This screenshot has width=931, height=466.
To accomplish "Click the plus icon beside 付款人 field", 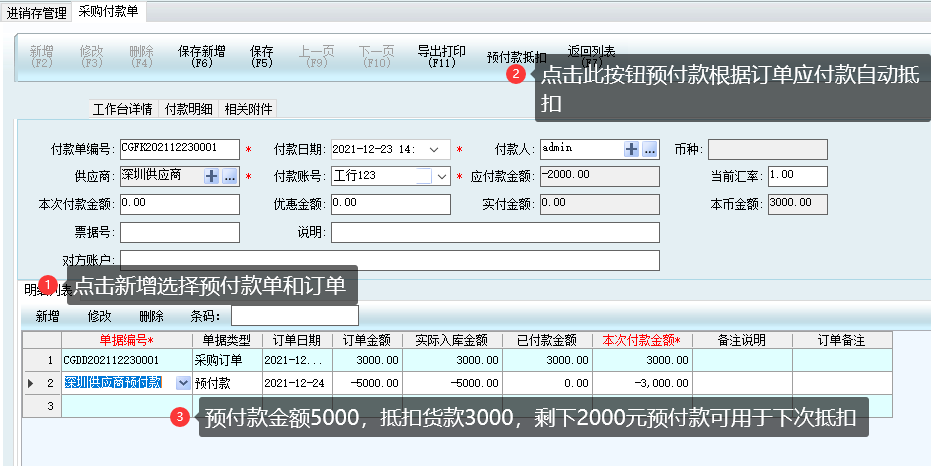I will [x=631, y=149].
